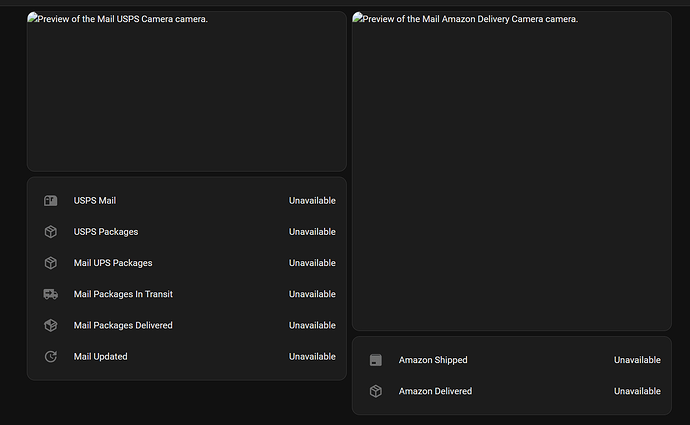Image resolution: width=690 pixels, height=425 pixels.
Task: Click the Unavailable state of Amazon Delivered
Action: coord(637,392)
